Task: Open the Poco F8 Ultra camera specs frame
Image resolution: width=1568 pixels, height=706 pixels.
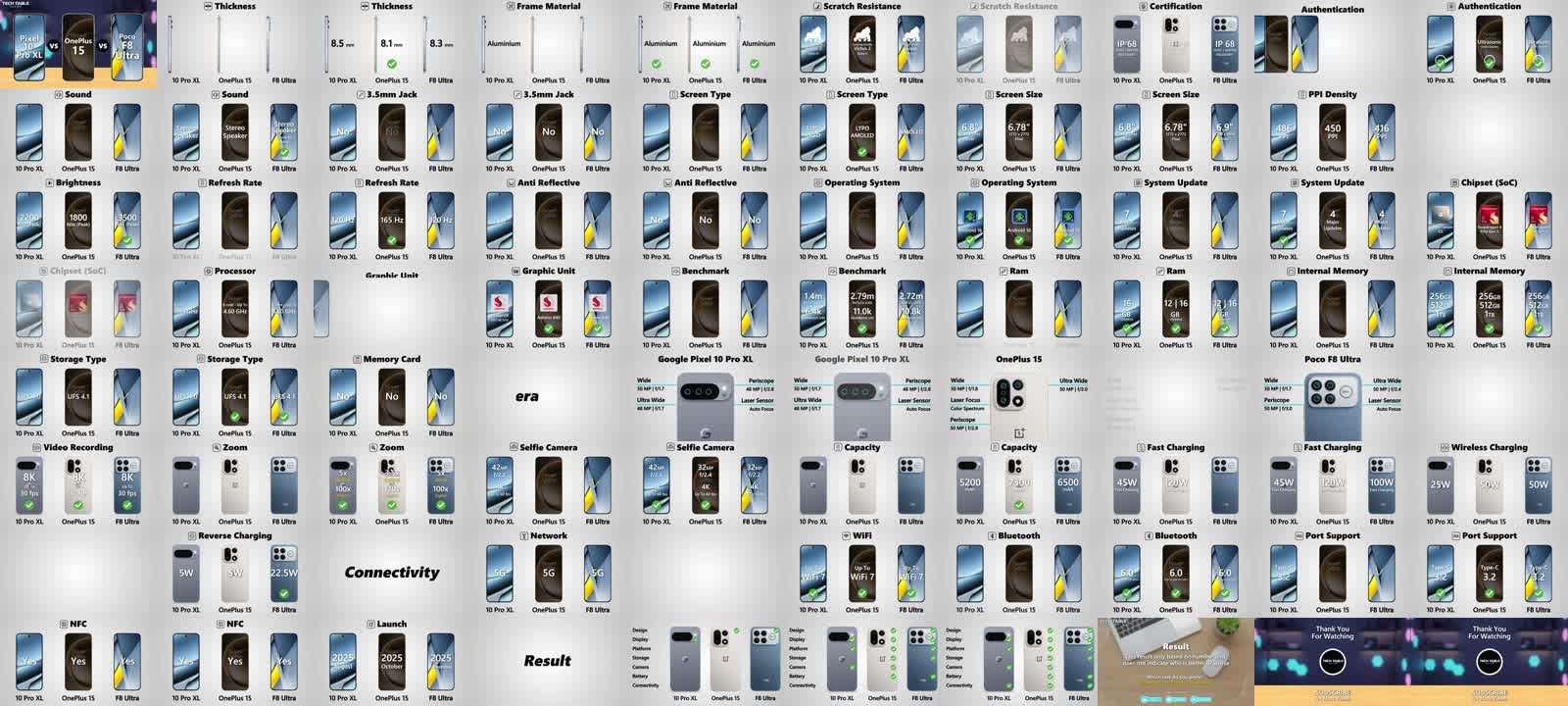Action: (x=1333, y=397)
